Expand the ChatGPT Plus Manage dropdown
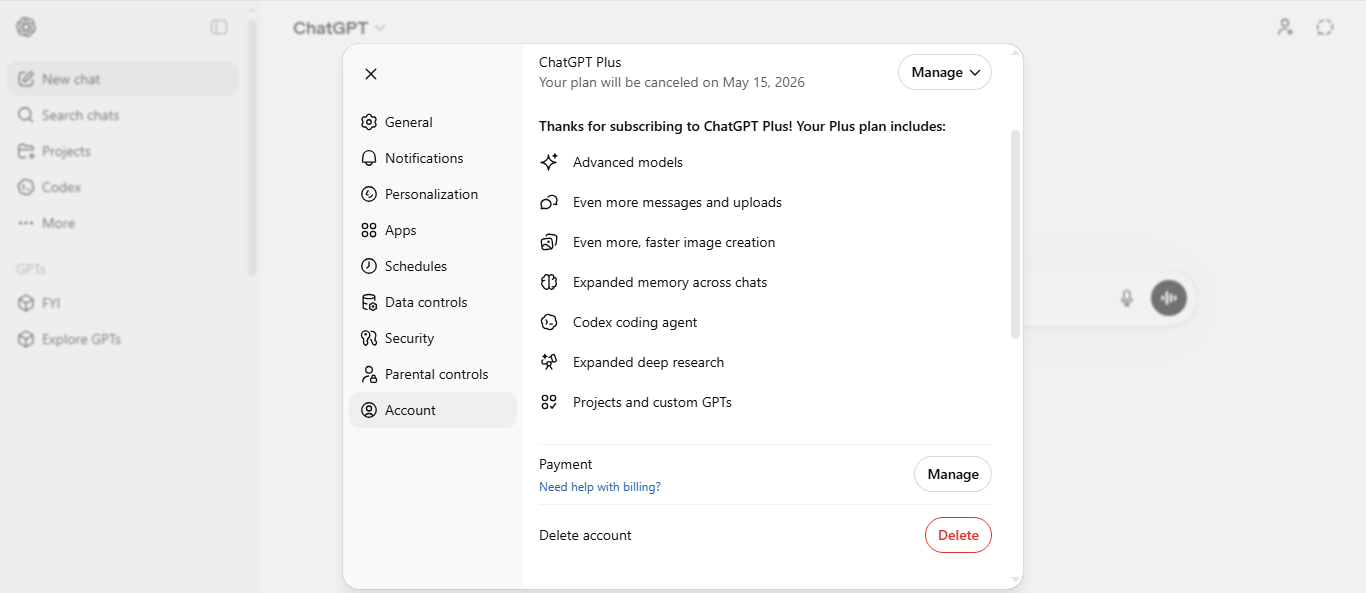The height and width of the screenshot is (593, 1366). [944, 72]
